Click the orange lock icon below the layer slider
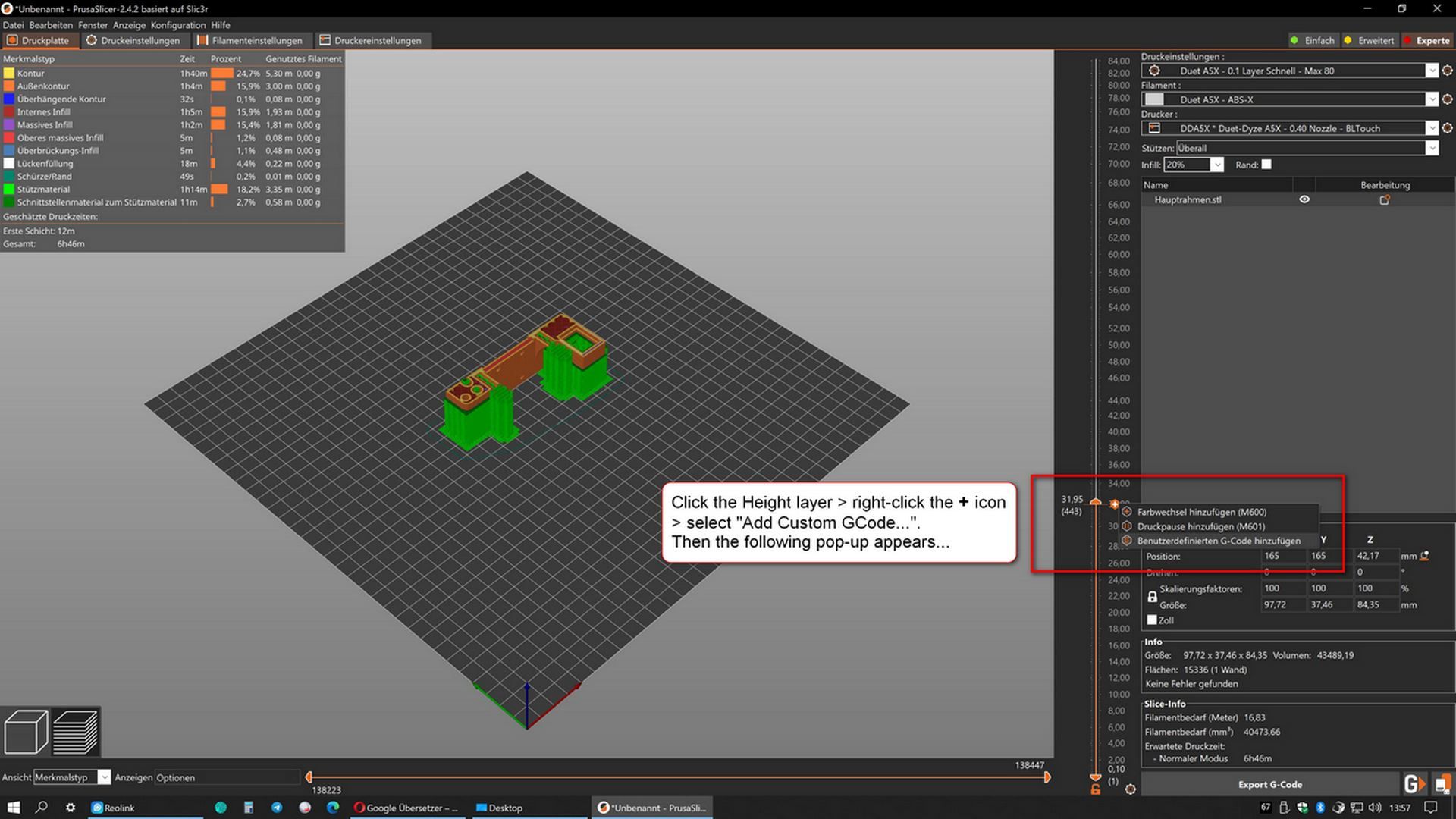 pos(1095,789)
